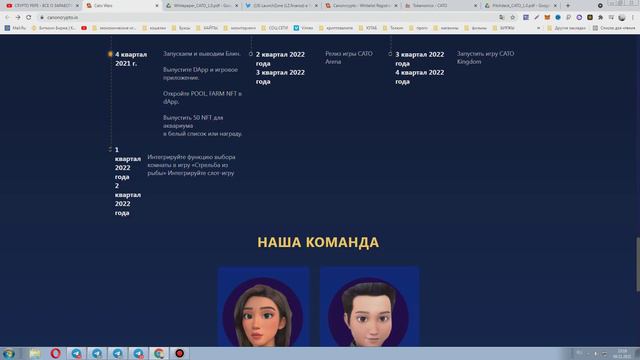The width and height of the screenshot is (640, 360).
Task: Click the 4 квартал 2021 г. roadmap label
Action: 131,59
